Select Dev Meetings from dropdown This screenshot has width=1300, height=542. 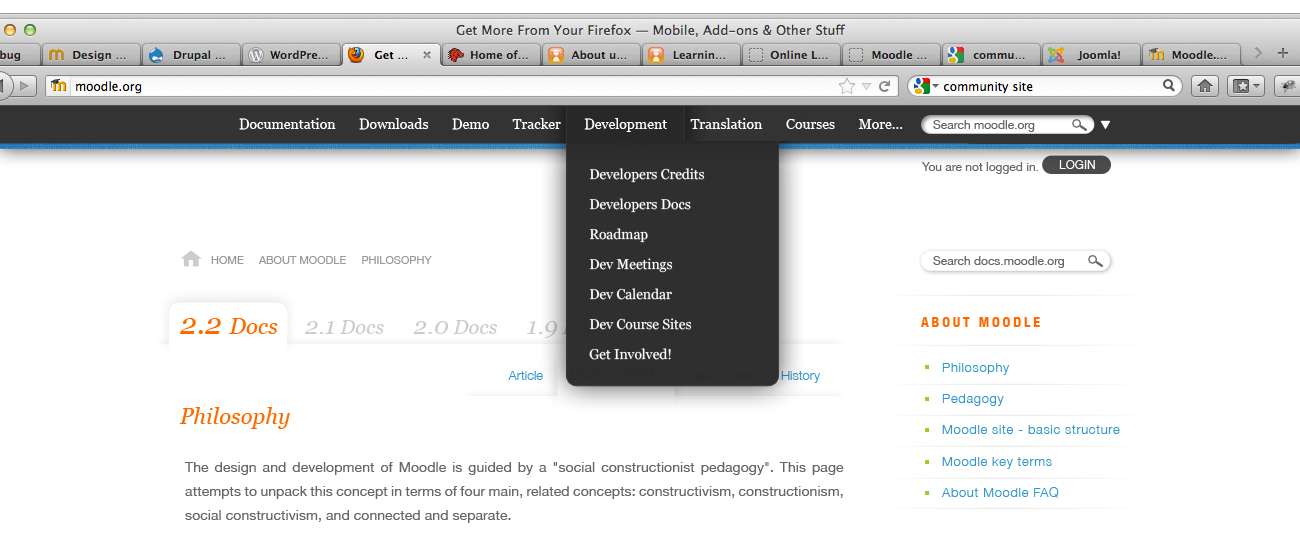pyautogui.click(x=630, y=264)
